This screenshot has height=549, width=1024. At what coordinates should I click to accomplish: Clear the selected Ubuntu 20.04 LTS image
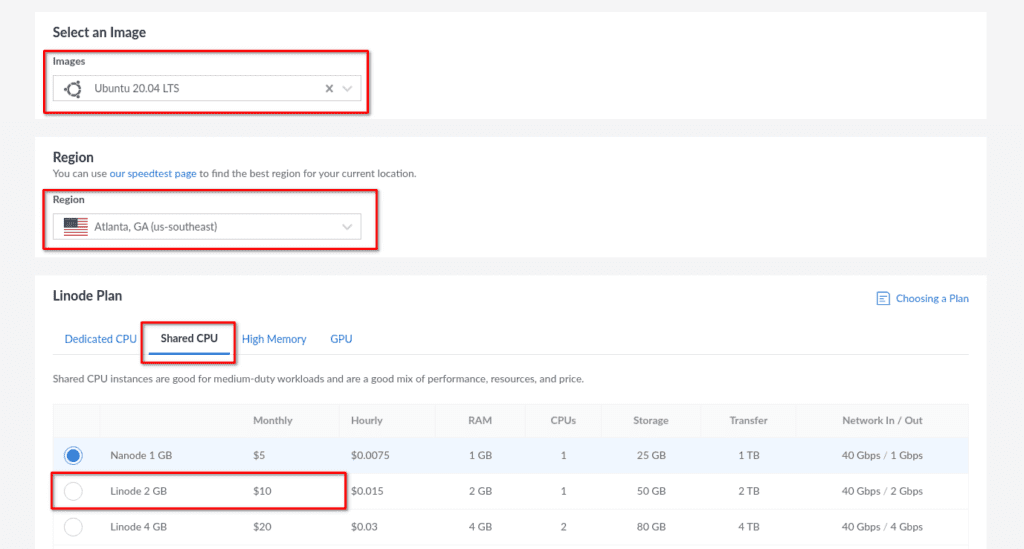[329, 89]
